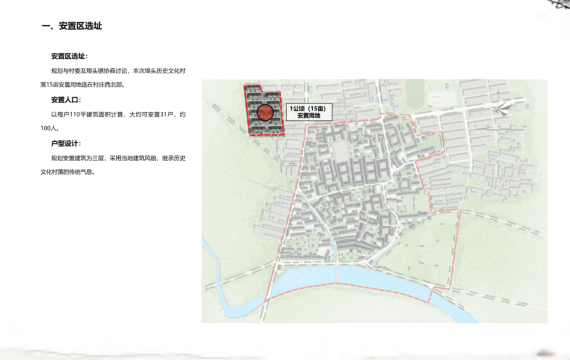Viewport: 570px width, 360px height.
Task: Click the red circle marker on the map
Action: click(x=265, y=112)
